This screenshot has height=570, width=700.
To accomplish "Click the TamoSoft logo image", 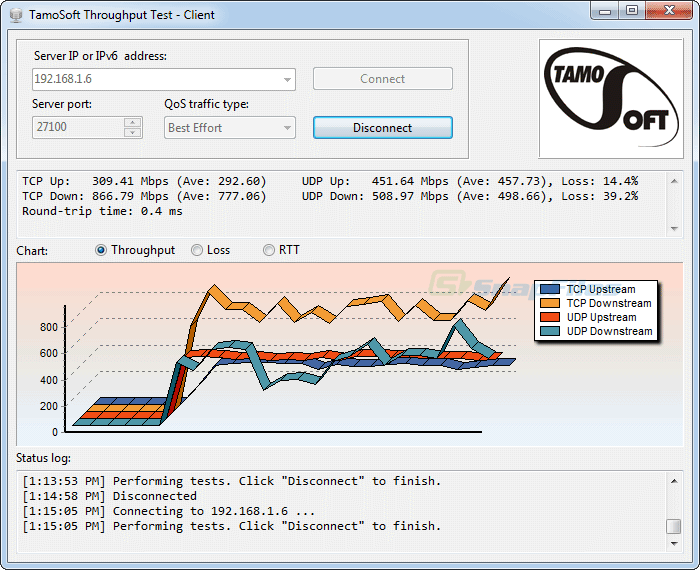I will tap(611, 99).
